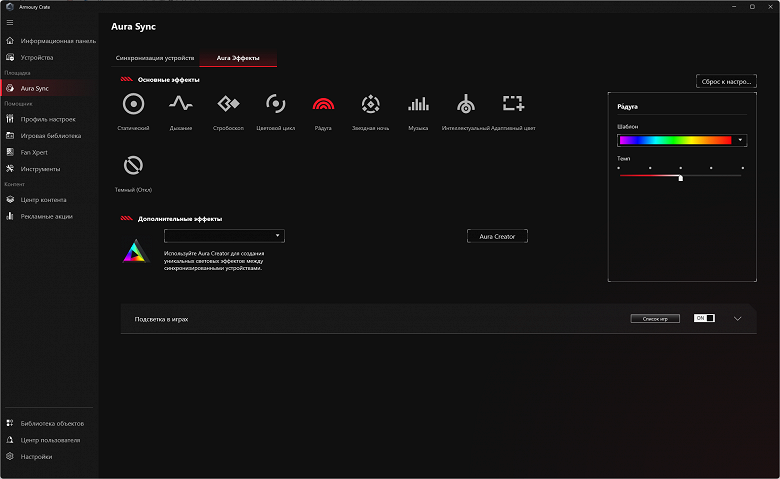
Task: Choose the Breathing effect icon
Action: pyautogui.click(x=181, y=103)
